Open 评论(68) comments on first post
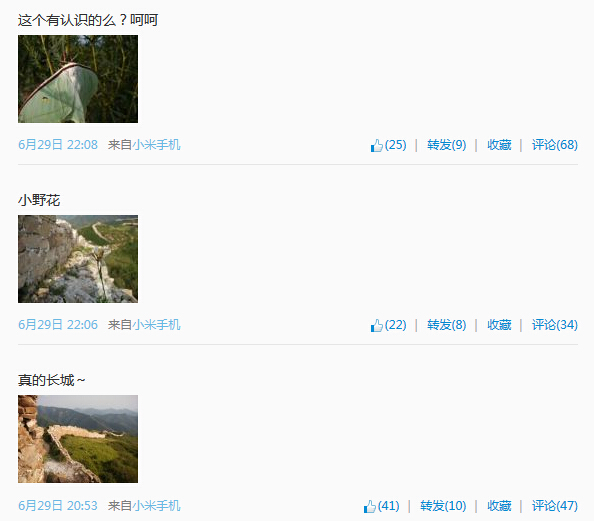This screenshot has height=521, width=594. click(x=555, y=145)
